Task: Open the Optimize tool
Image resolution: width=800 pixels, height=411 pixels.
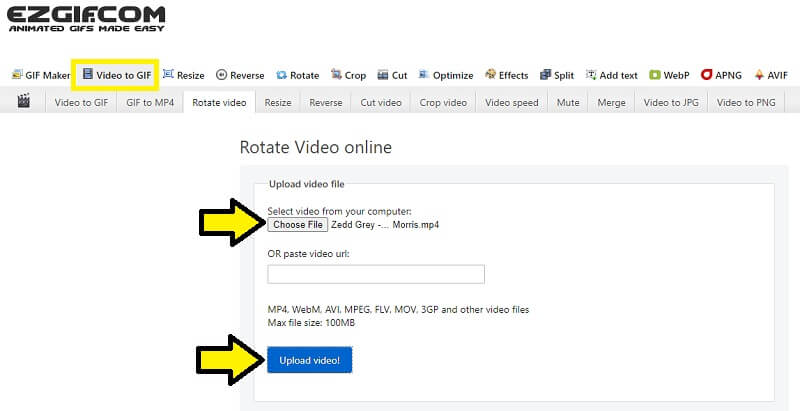Action: click(446, 75)
